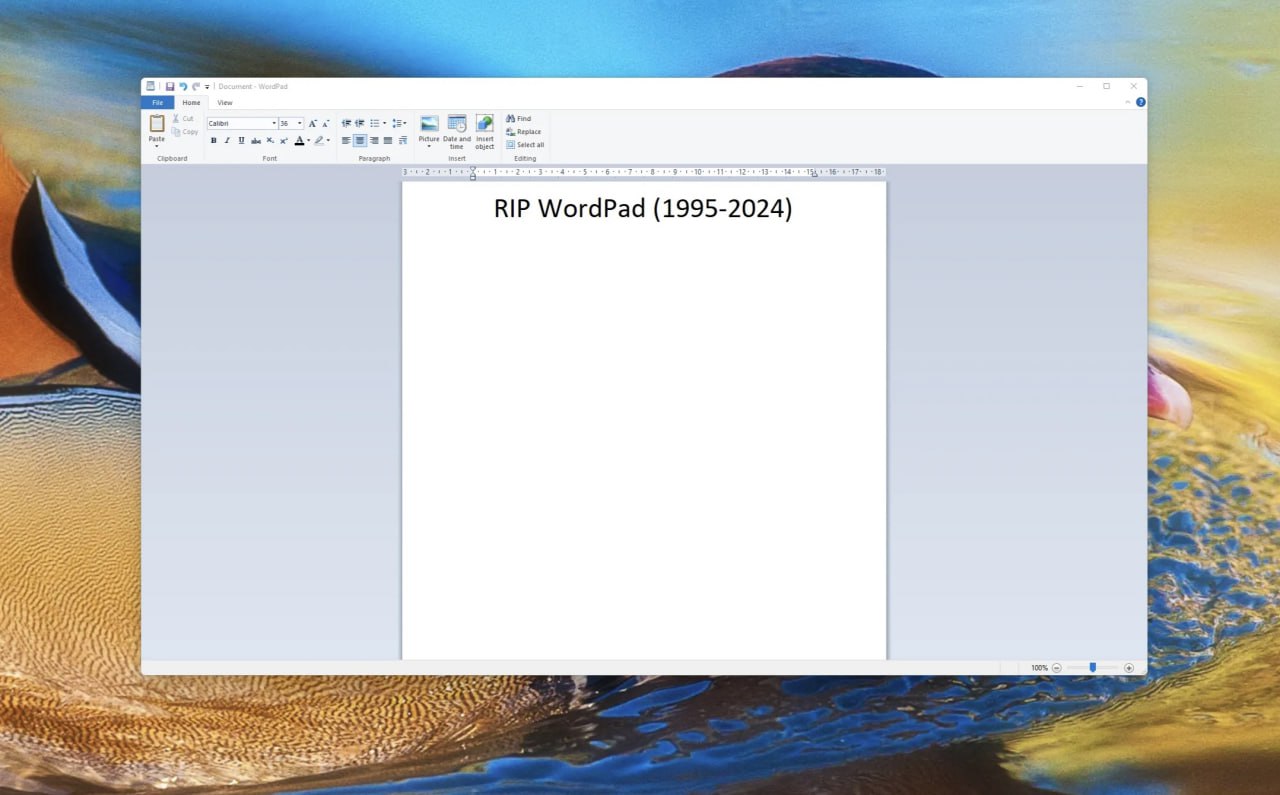Image resolution: width=1280 pixels, height=795 pixels.
Task: Click Select all in the Editing group
Action: click(525, 145)
